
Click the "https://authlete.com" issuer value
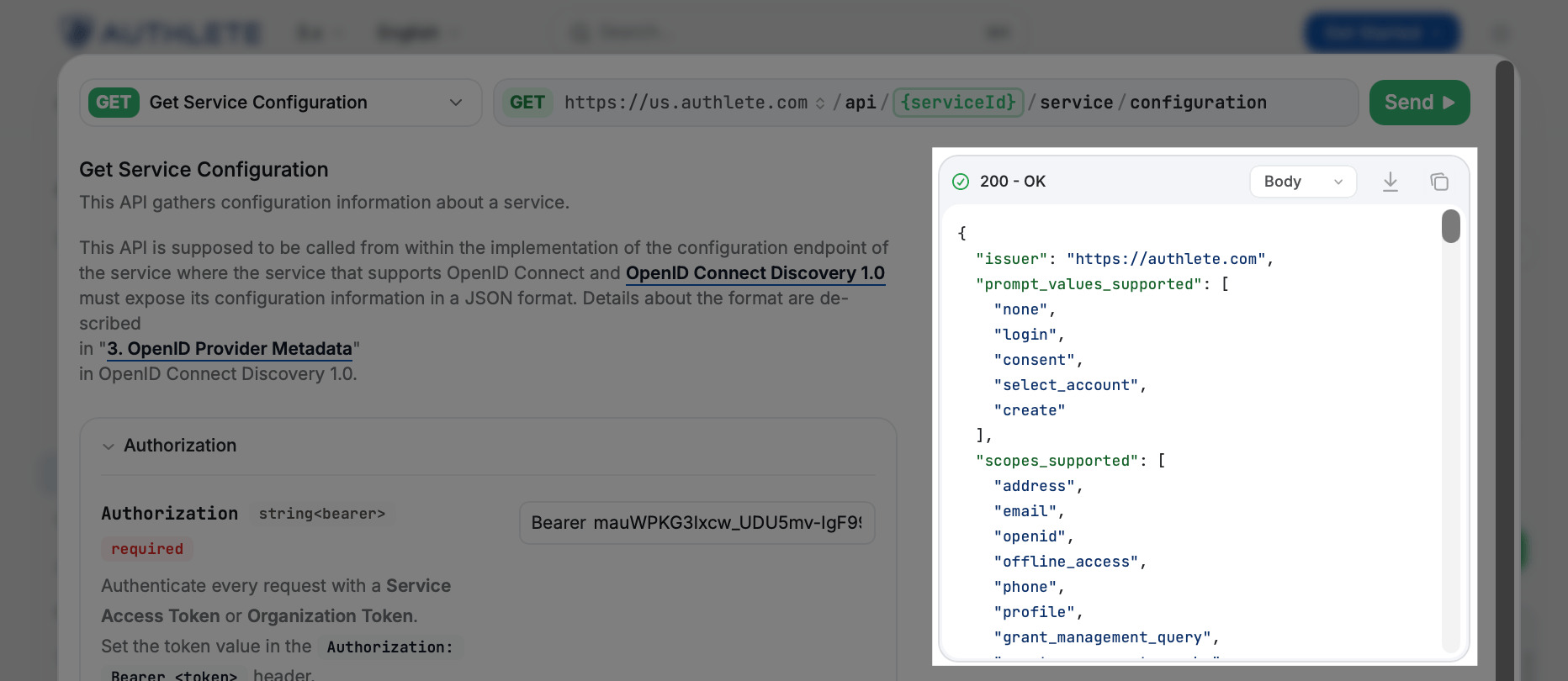click(1166, 259)
